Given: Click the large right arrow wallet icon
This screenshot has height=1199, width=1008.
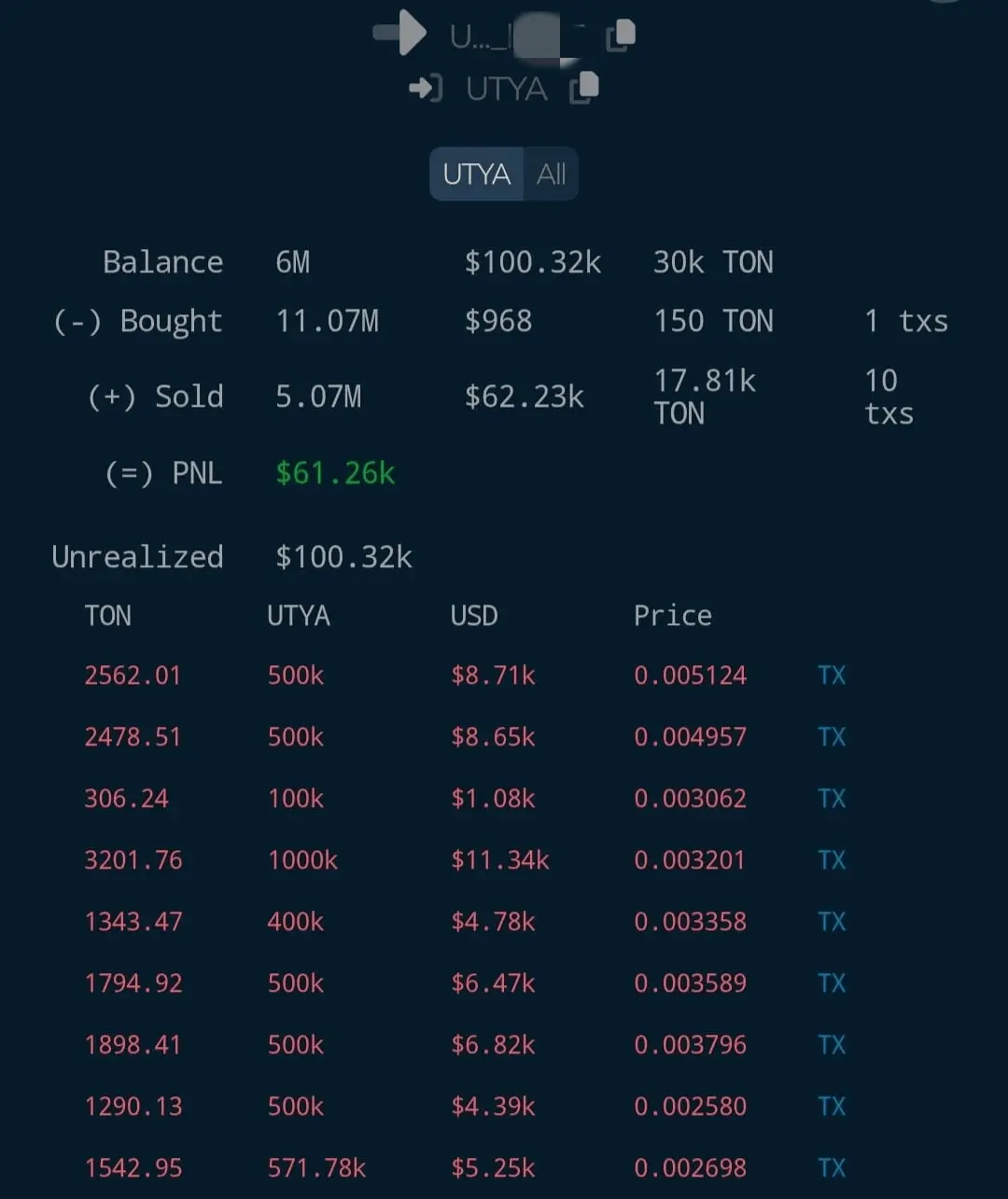Looking at the screenshot, I should click(400, 34).
